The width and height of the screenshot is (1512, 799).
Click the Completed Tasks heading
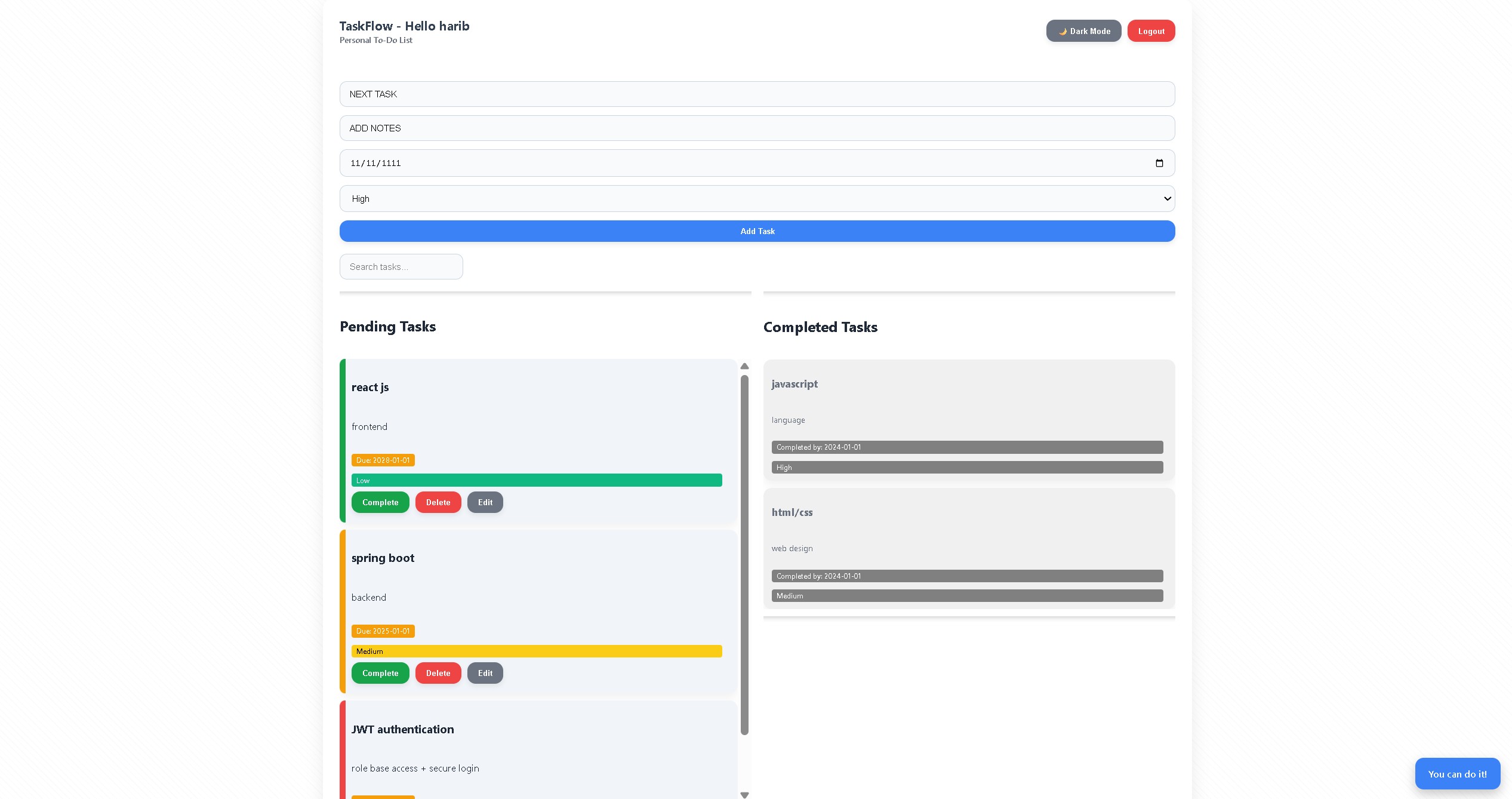click(x=820, y=327)
